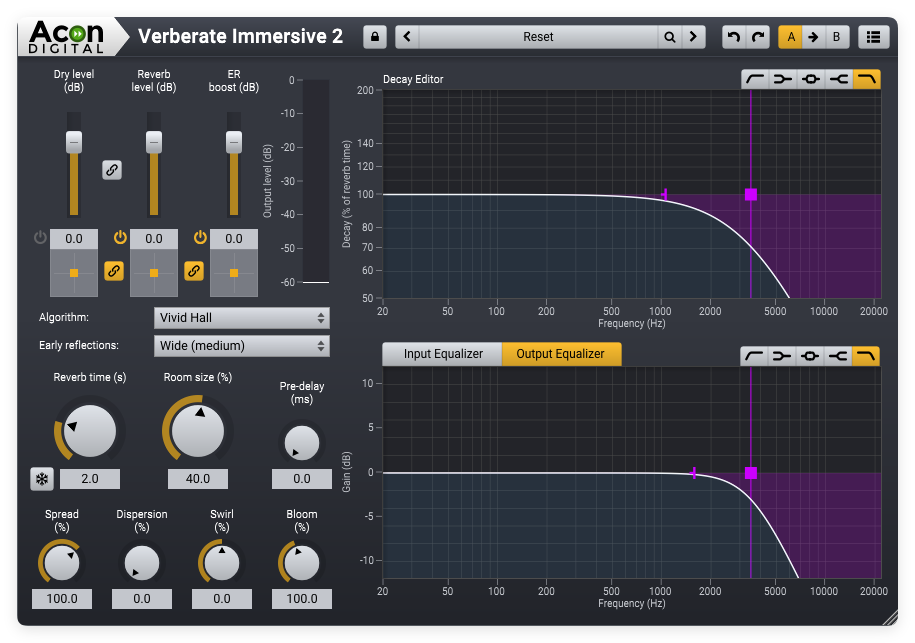Image resolution: width=915 pixels, height=643 pixels.
Task: Go to previous preset arrow
Action: 407,37
